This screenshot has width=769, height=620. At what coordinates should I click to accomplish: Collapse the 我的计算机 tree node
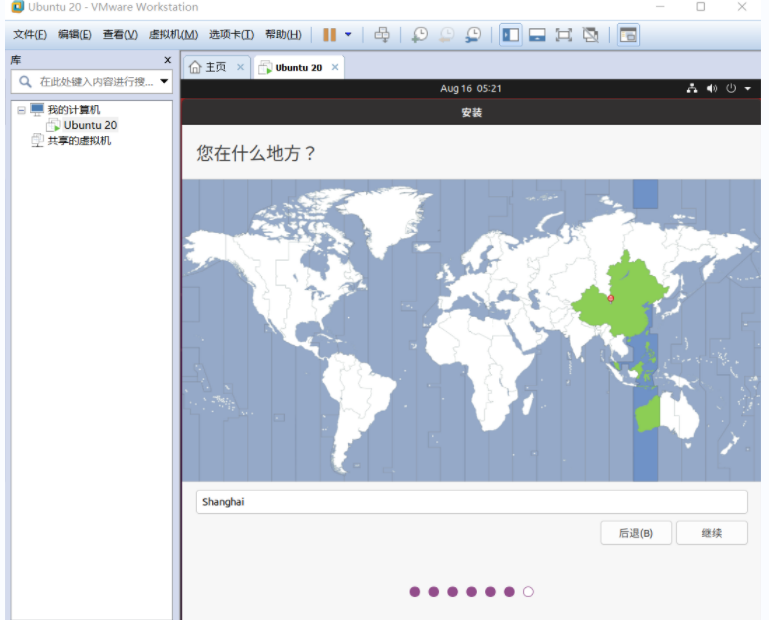pyautogui.click(x=21, y=110)
